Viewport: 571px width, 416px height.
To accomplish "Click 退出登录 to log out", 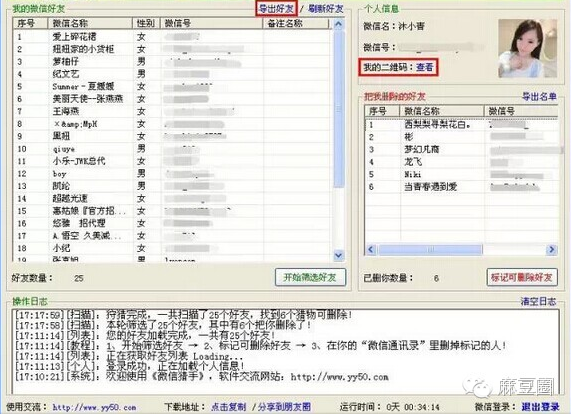I will click(540, 407).
